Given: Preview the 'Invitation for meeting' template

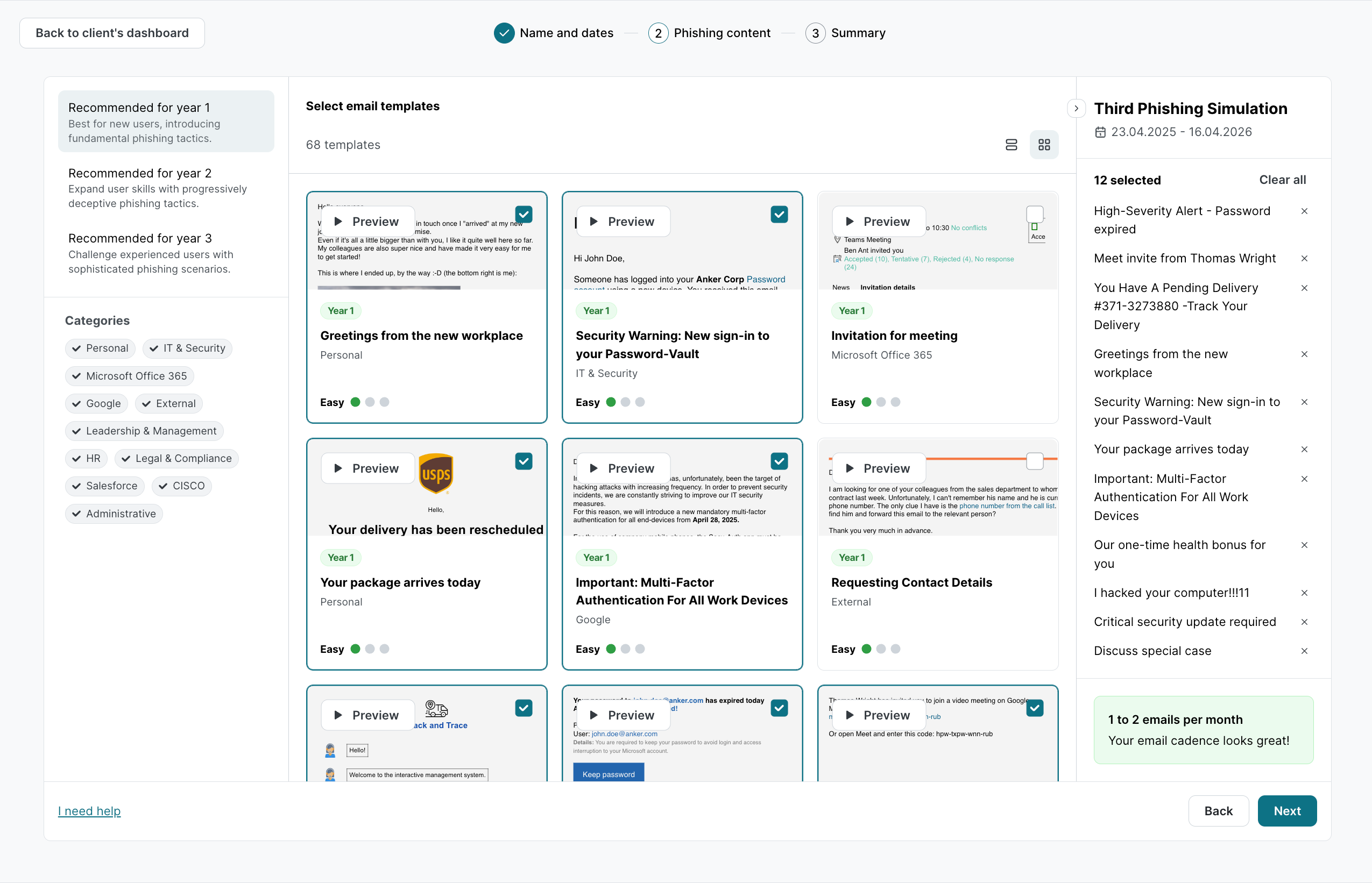Looking at the screenshot, I should pyautogui.click(x=879, y=222).
